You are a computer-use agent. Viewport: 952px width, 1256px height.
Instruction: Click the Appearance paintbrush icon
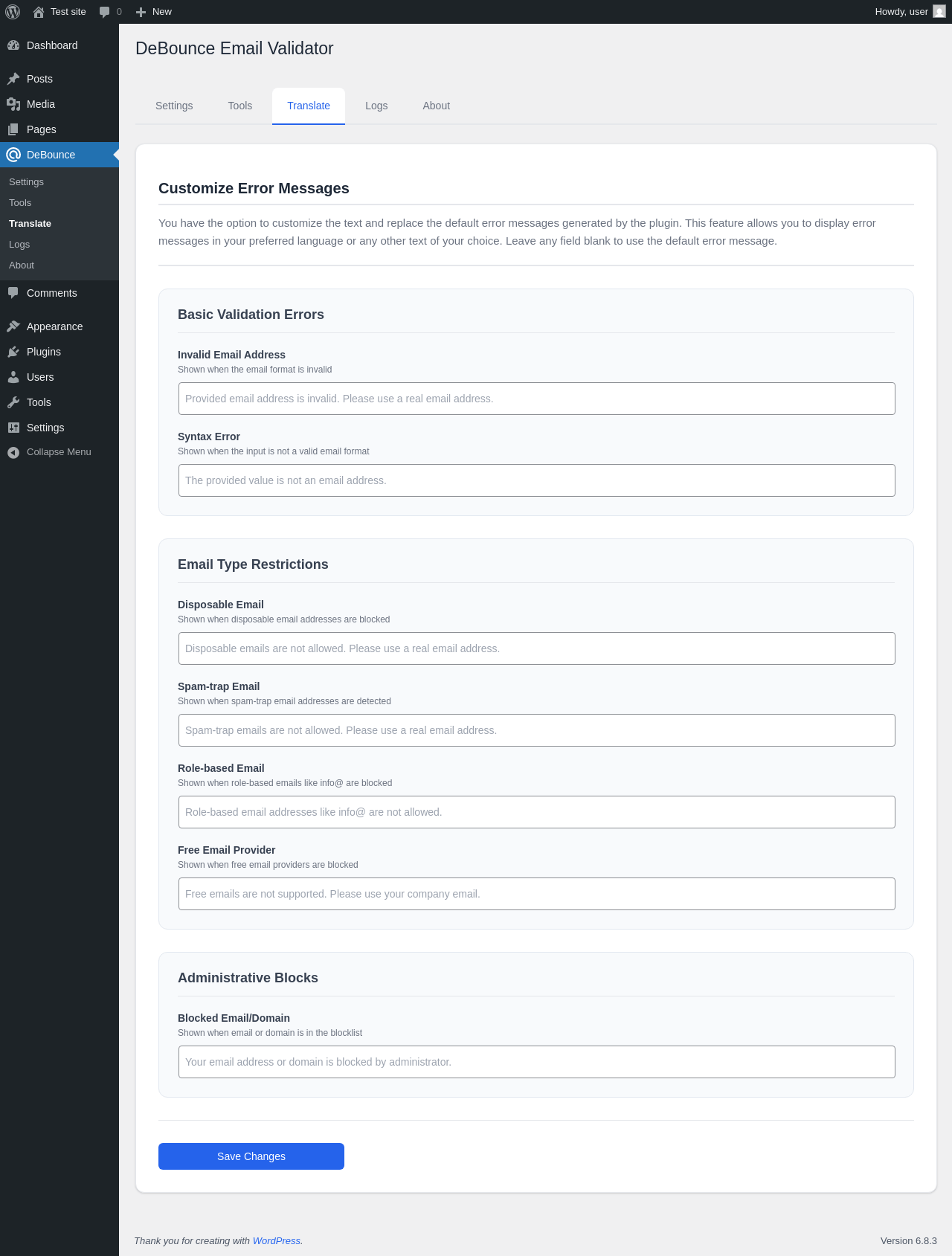(13, 326)
